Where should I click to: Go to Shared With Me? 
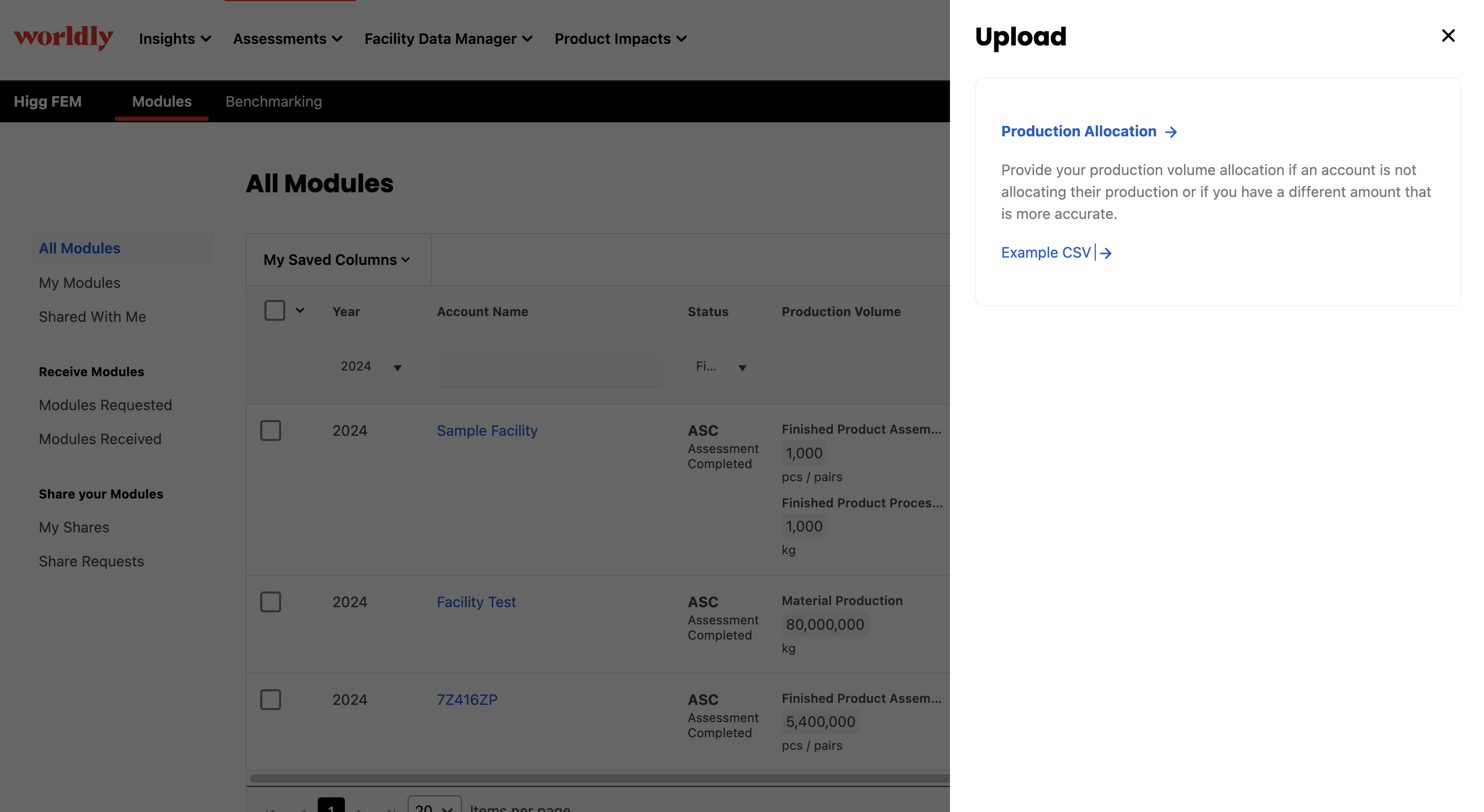coord(92,317)
